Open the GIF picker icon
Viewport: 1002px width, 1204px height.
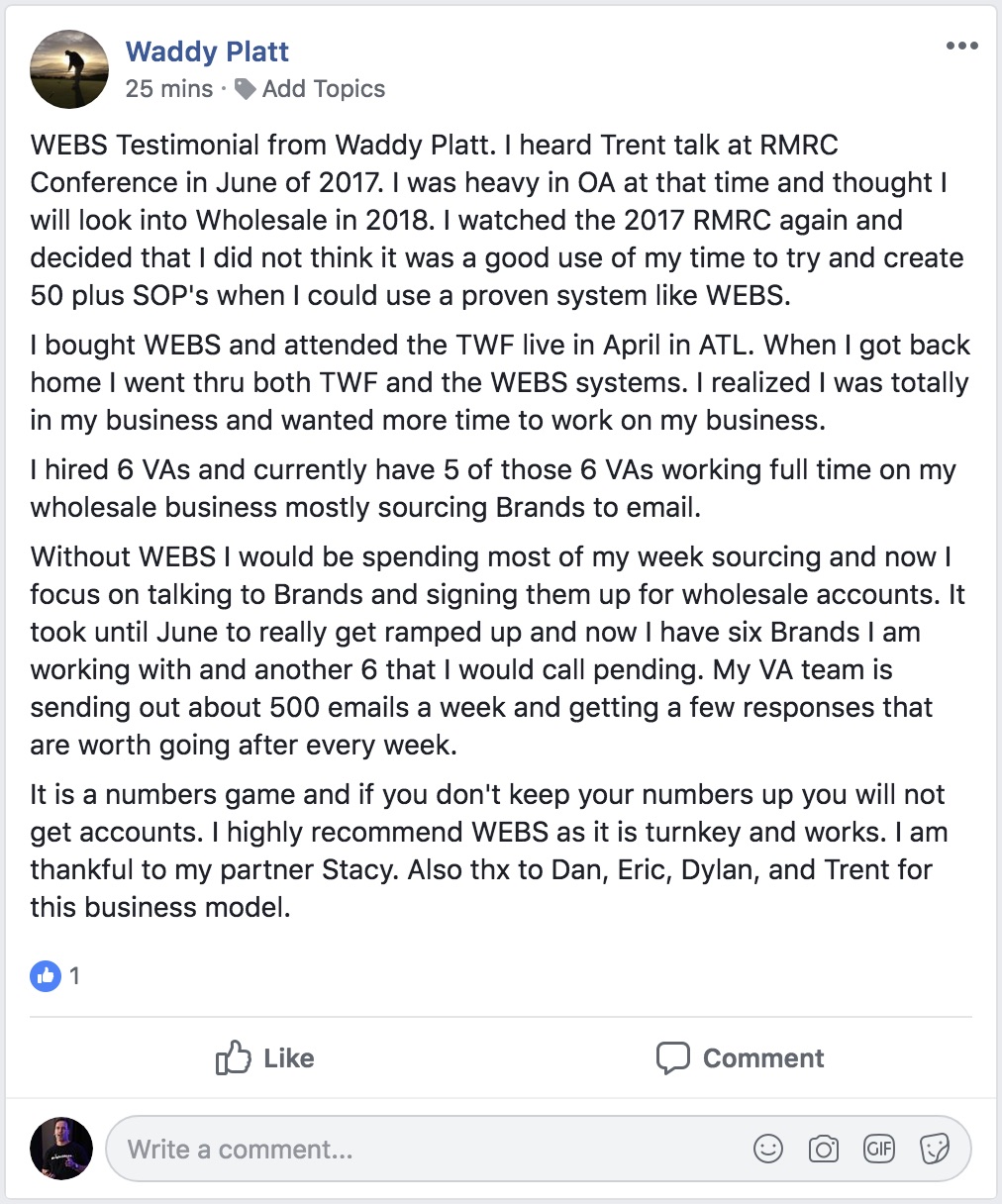coord(879,1149)
